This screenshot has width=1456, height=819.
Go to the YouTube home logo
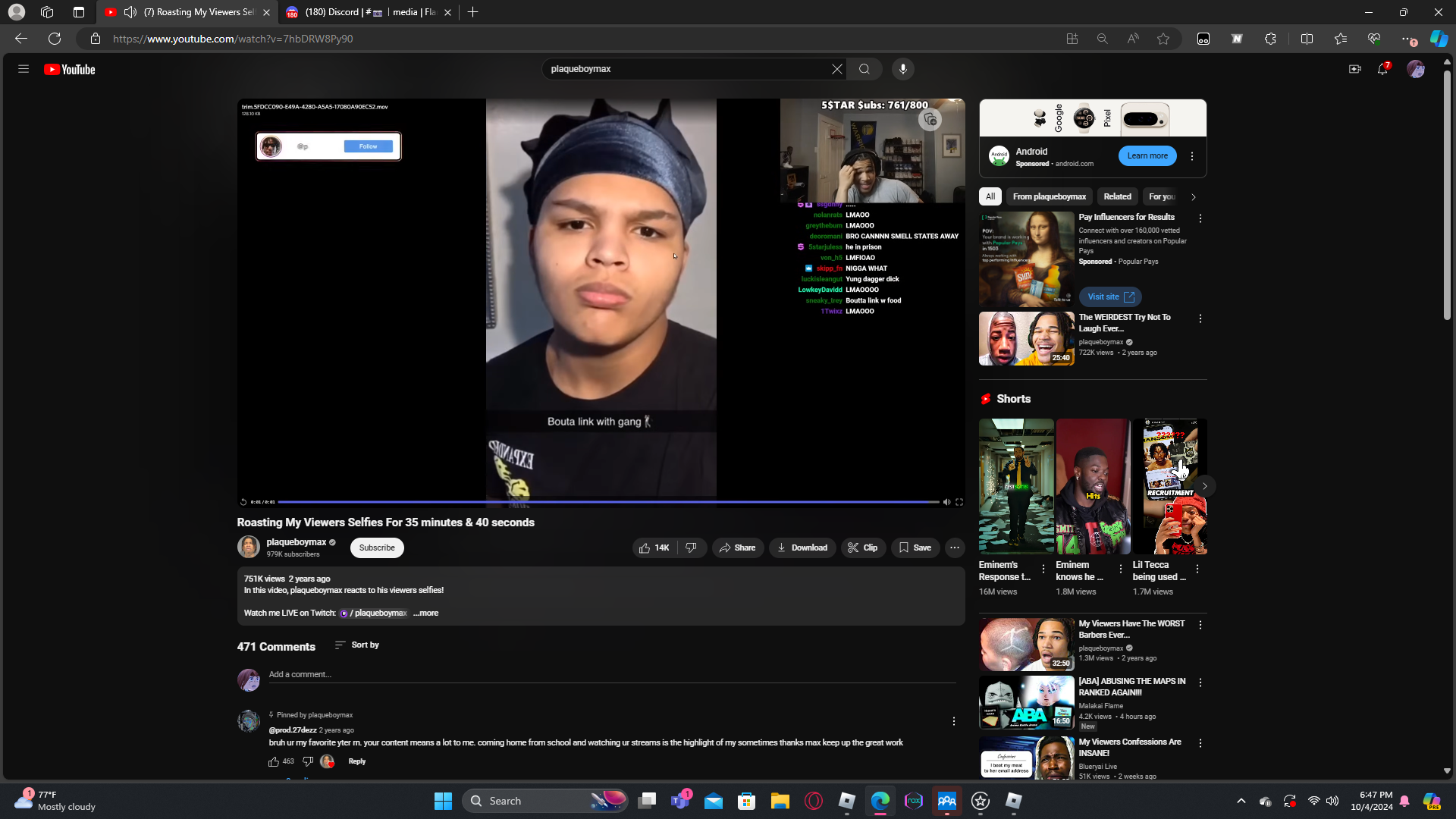pos(70,69)
